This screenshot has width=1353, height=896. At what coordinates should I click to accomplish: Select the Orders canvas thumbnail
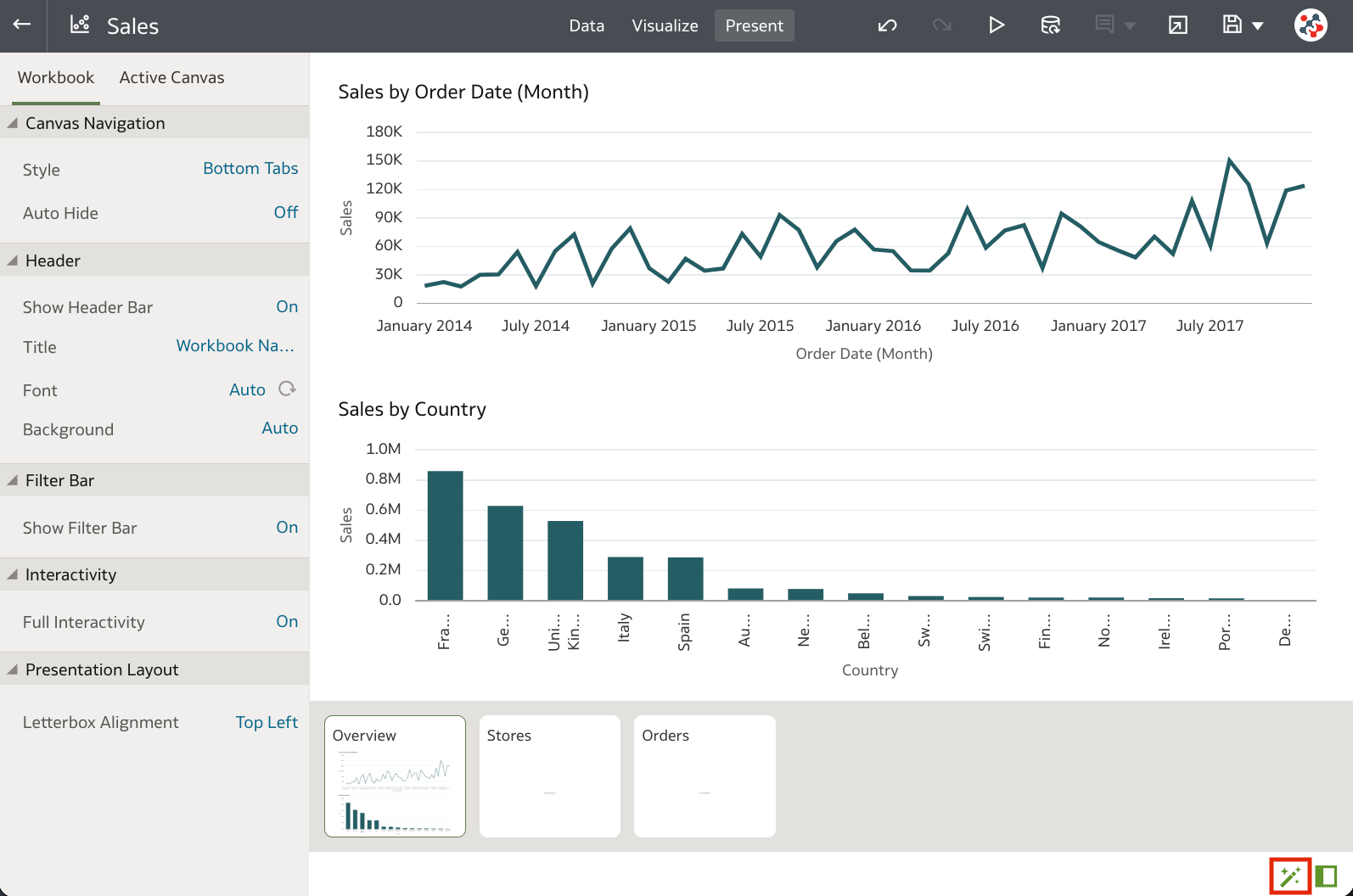tap(705, 776)
